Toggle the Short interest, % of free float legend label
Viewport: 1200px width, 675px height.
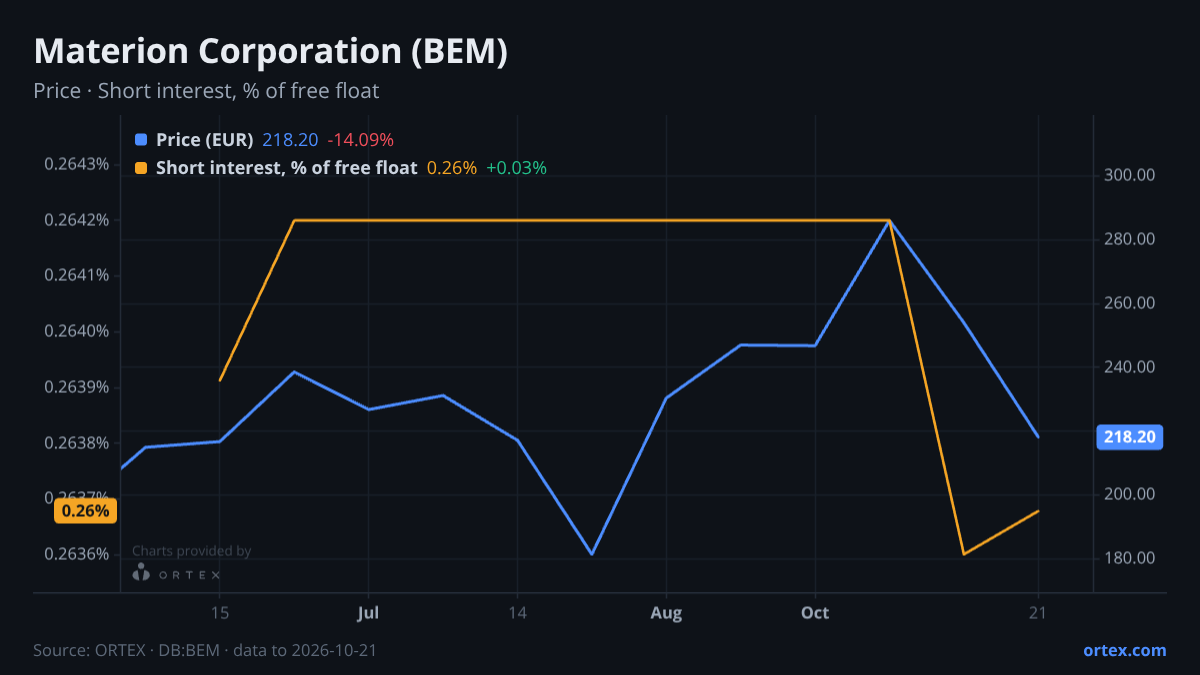coord(286,168)
